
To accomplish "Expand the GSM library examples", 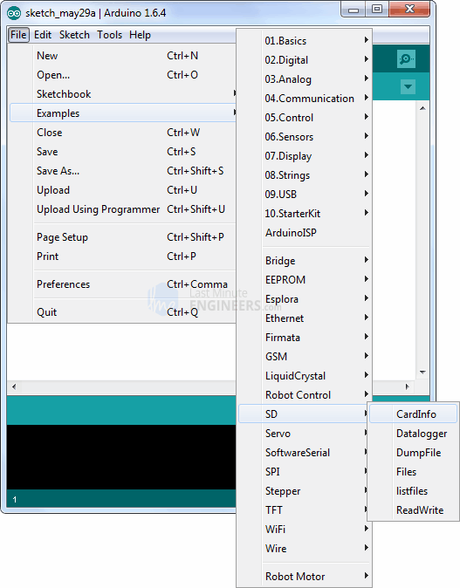I will click(305, 356).
